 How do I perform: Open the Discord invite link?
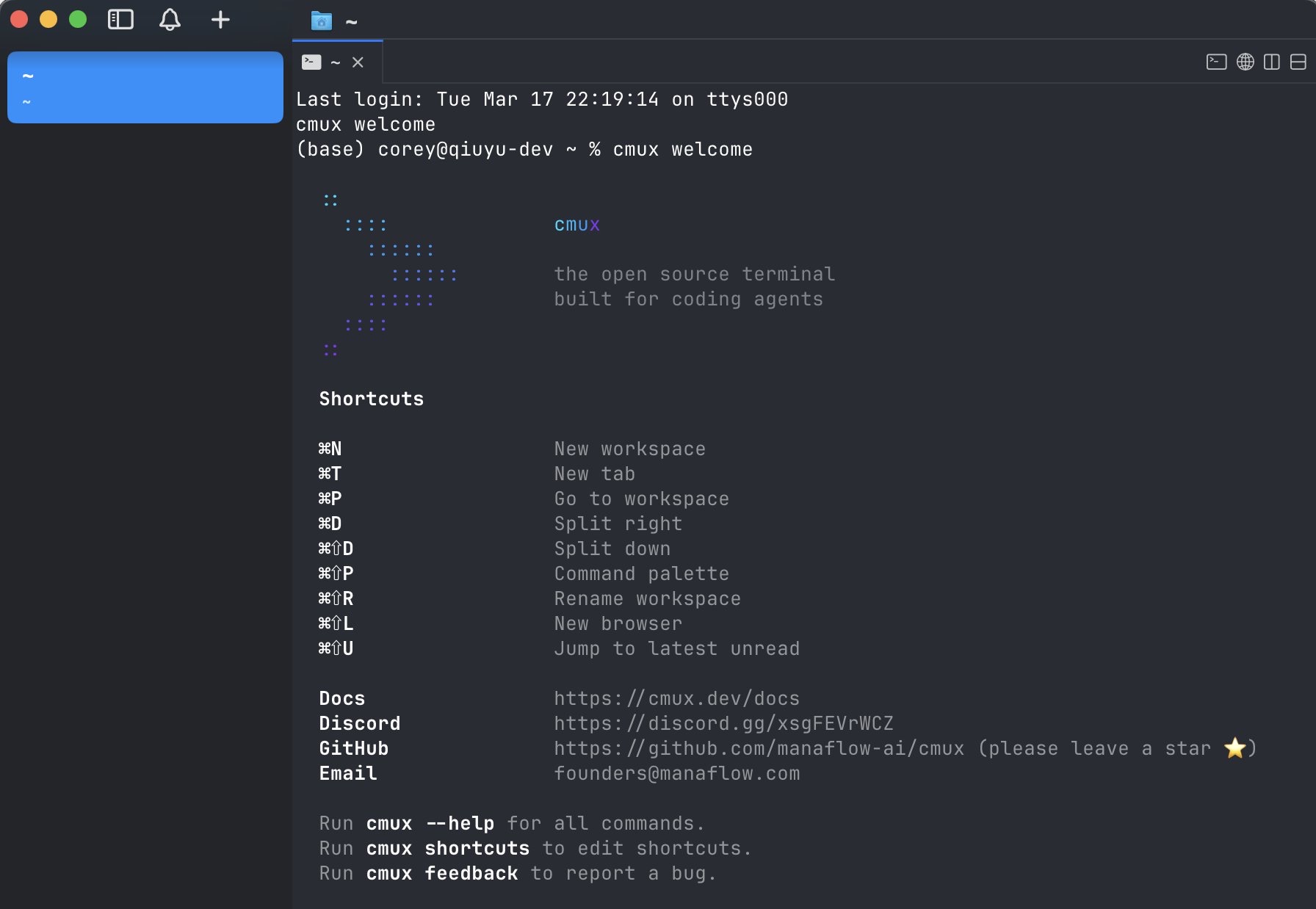click(x=723, y=723)
